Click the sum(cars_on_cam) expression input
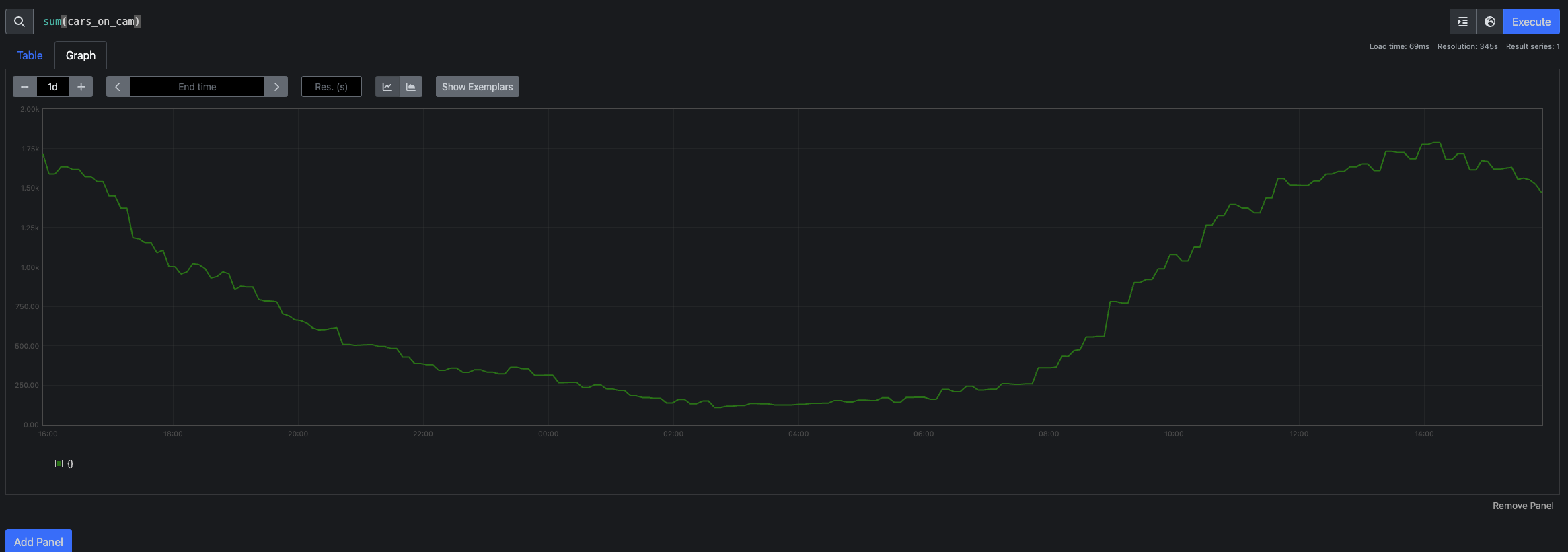The image size is (1568, 552). tap(741, 22)
